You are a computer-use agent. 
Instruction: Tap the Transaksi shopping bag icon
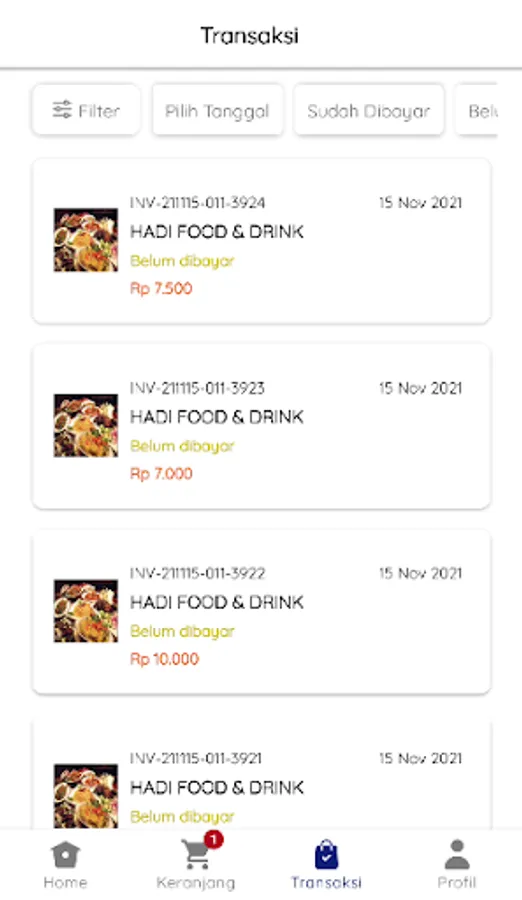pyautogui.click(x=326, y=855)
